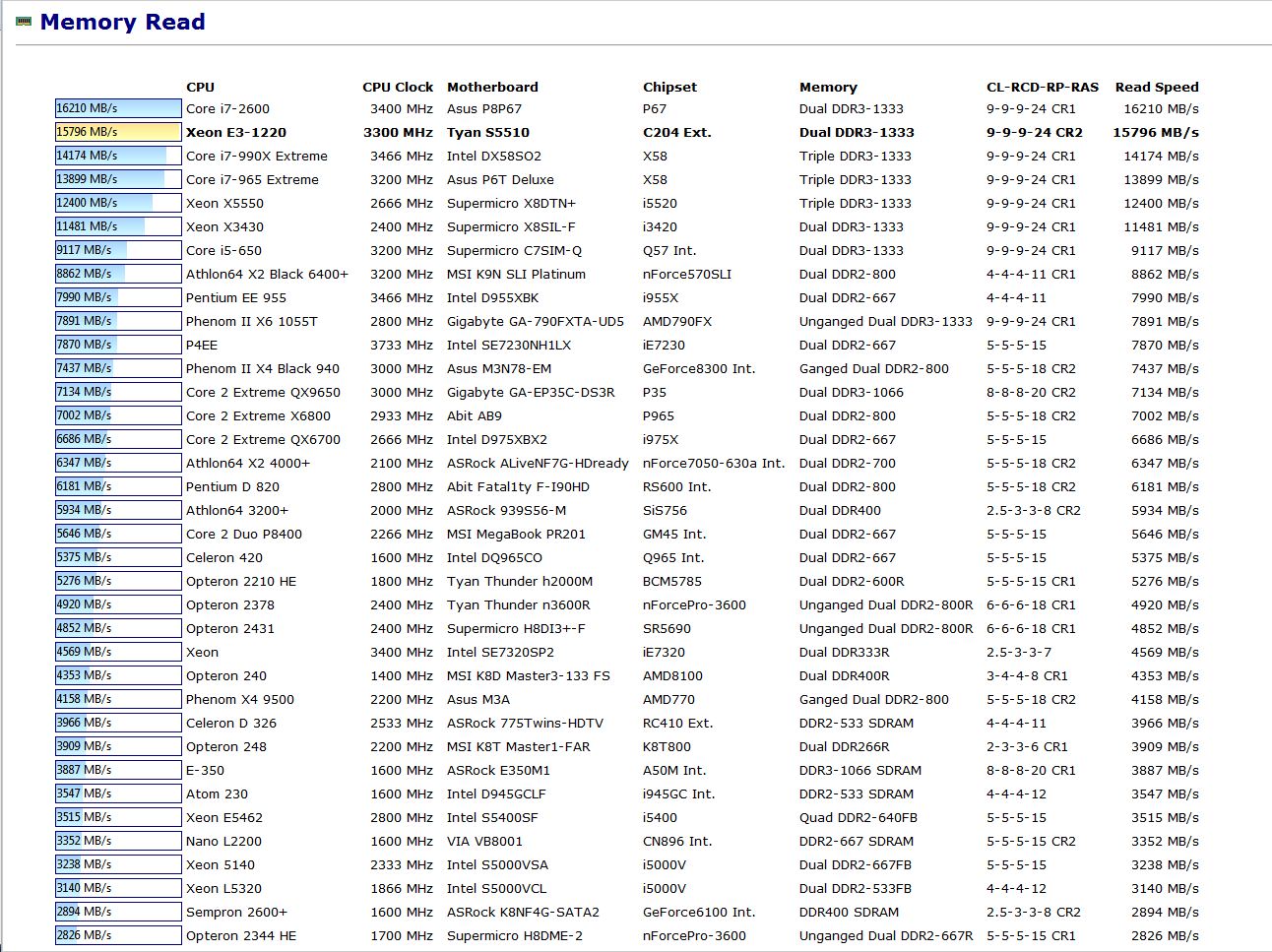The image size is (1272, 952).
Task: Click the Xeon X3430 CPU name
Action: 224,227
